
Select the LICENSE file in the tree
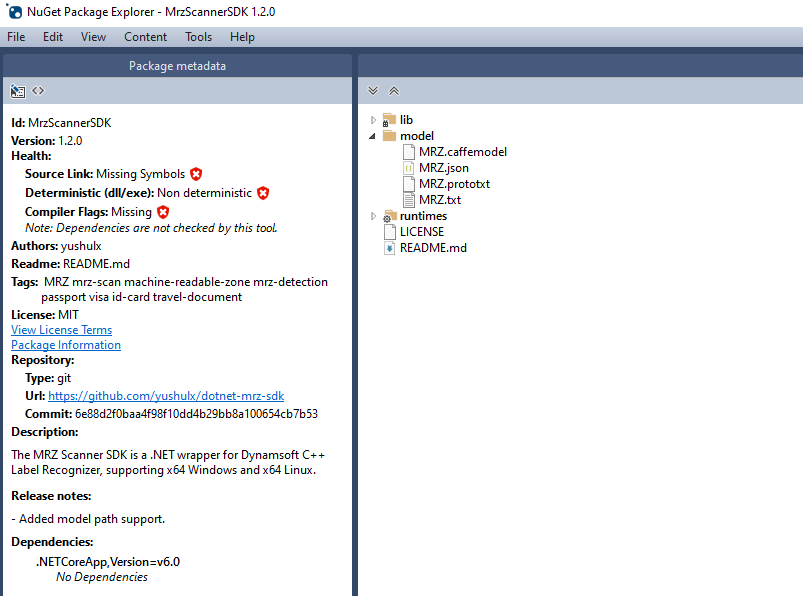pos(421,232)
